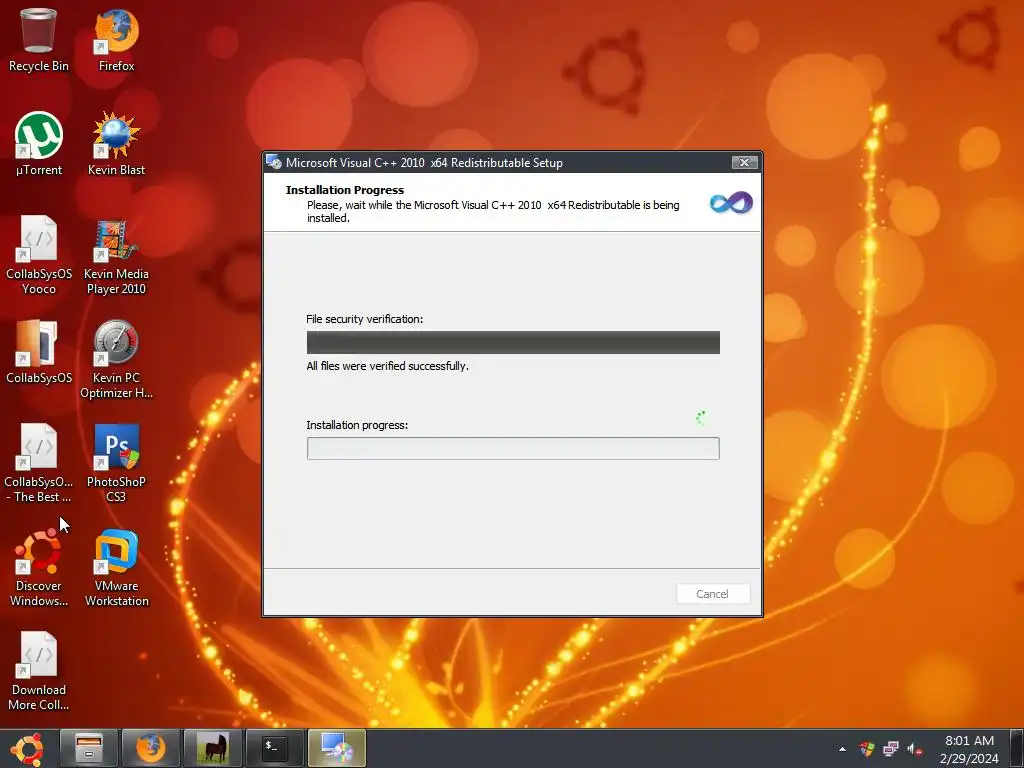Open the horse picture taskbar icon

pos(213,748)
